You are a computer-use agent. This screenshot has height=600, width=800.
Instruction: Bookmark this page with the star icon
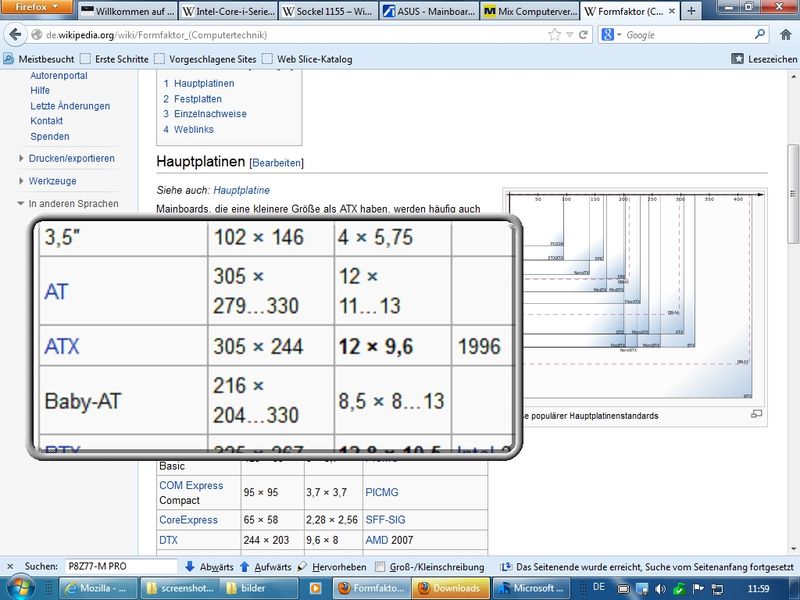[554, 34]
